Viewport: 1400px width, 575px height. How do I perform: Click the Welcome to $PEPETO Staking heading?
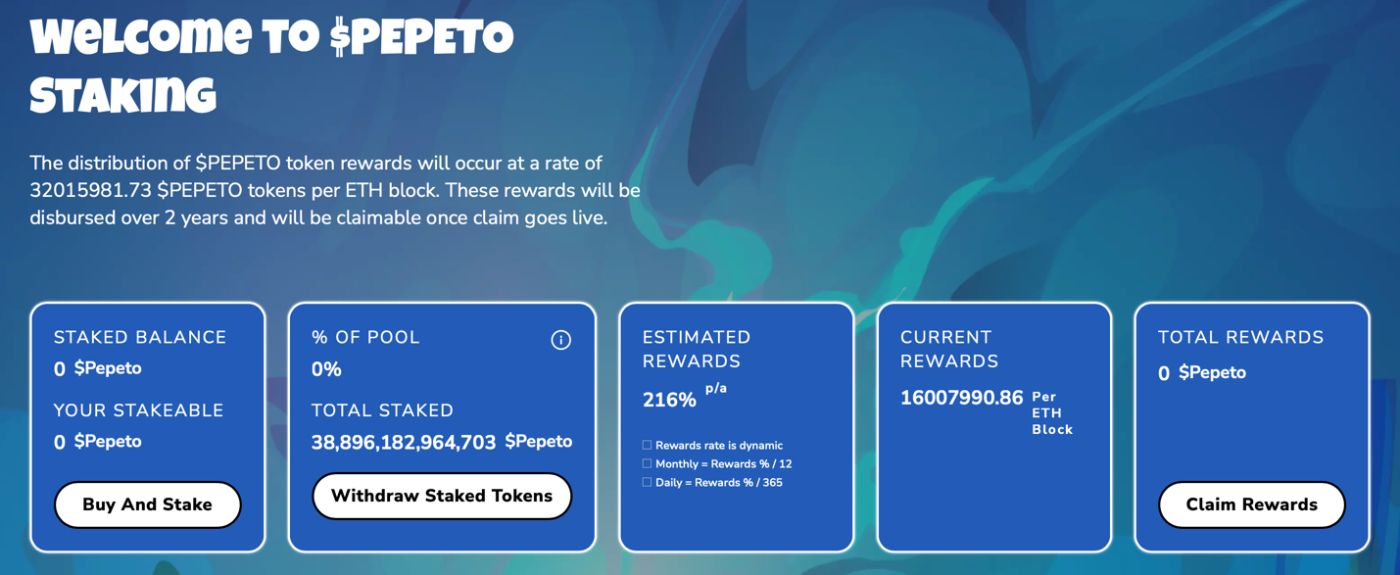point(271,67)
